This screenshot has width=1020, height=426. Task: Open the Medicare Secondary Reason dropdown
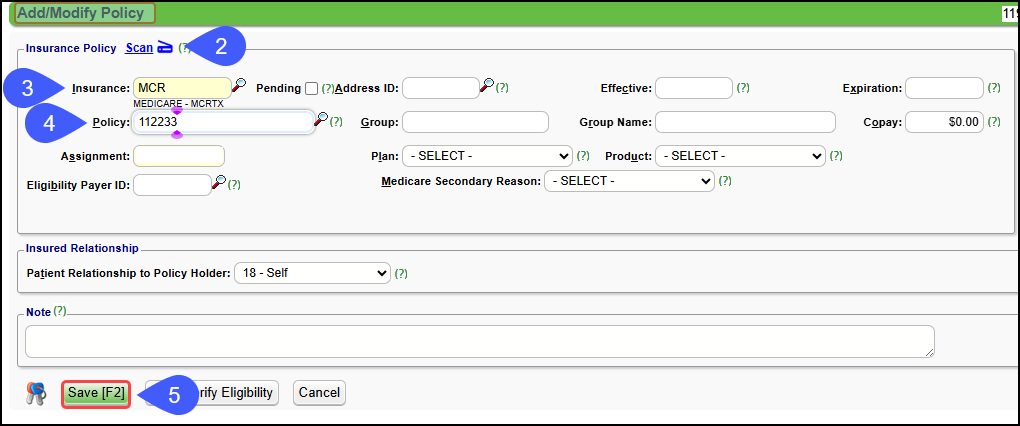click(629, 181)
